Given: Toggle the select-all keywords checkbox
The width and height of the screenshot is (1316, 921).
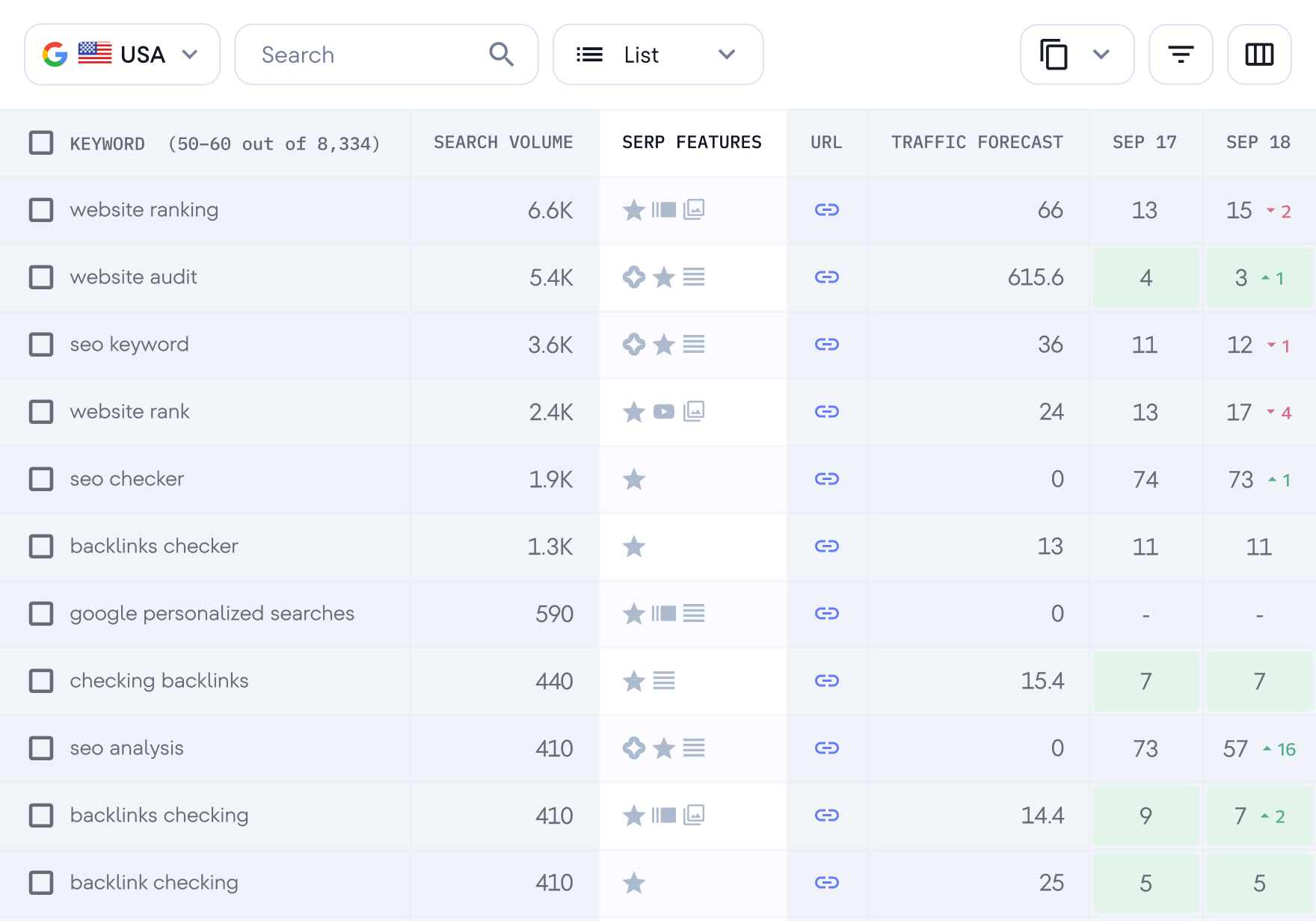Looking at the screenshot, I should (40, 143).
